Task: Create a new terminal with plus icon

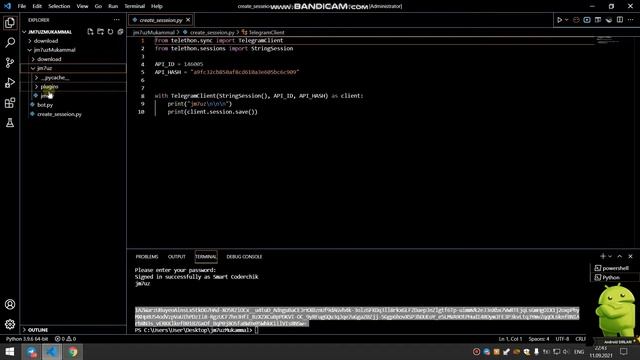Action: click(x=602, y=256)
